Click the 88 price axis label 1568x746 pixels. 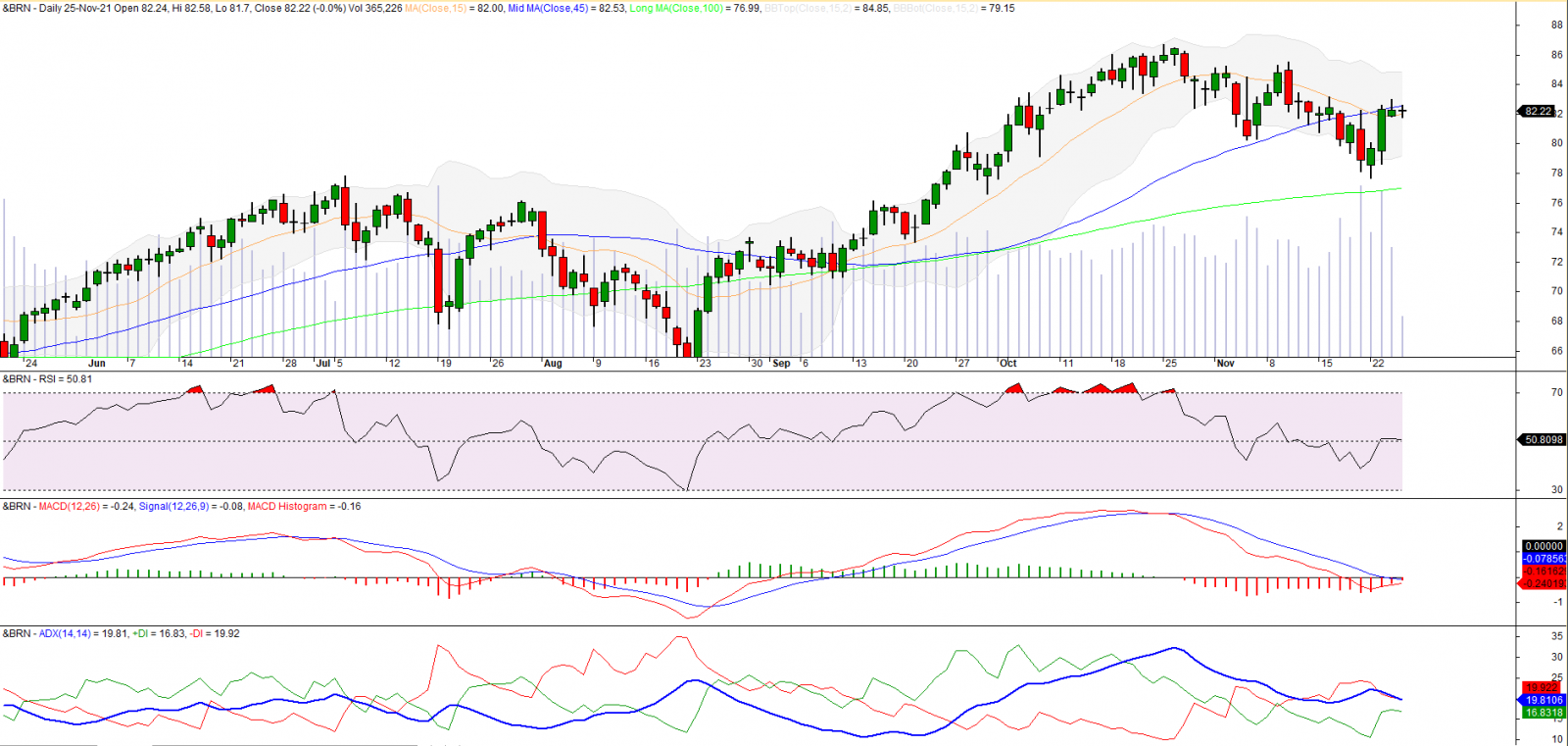coord(1557,25)
